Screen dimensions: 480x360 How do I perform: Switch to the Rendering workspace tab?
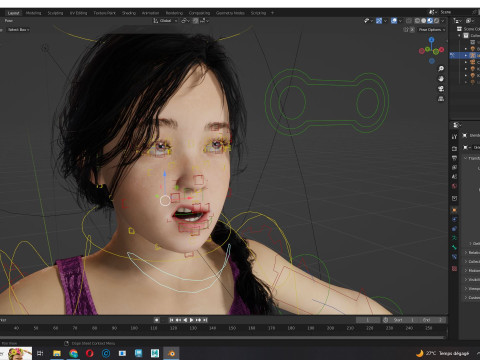click(x=174, y=13)
